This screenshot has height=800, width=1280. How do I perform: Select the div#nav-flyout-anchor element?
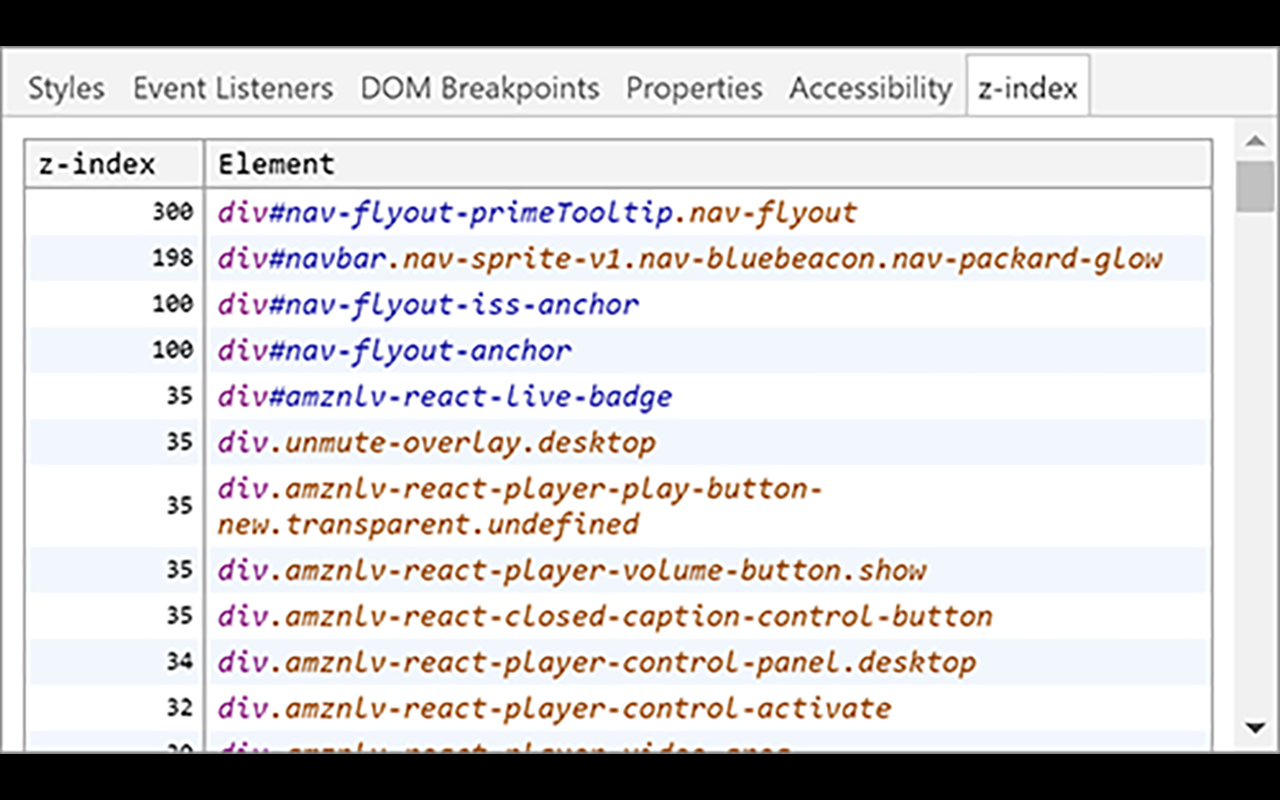coord(395,350)
